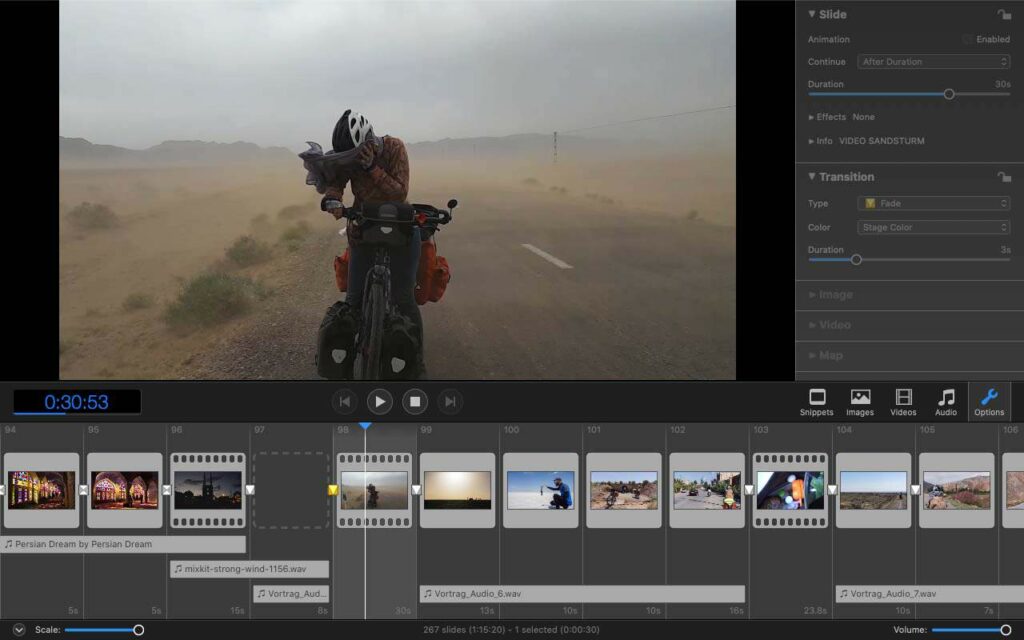Image resolution: width=1024 pixels, height=640 pixels.
Task: Click the transition marker between slides 103 and 104
Action: pos(832,490)
